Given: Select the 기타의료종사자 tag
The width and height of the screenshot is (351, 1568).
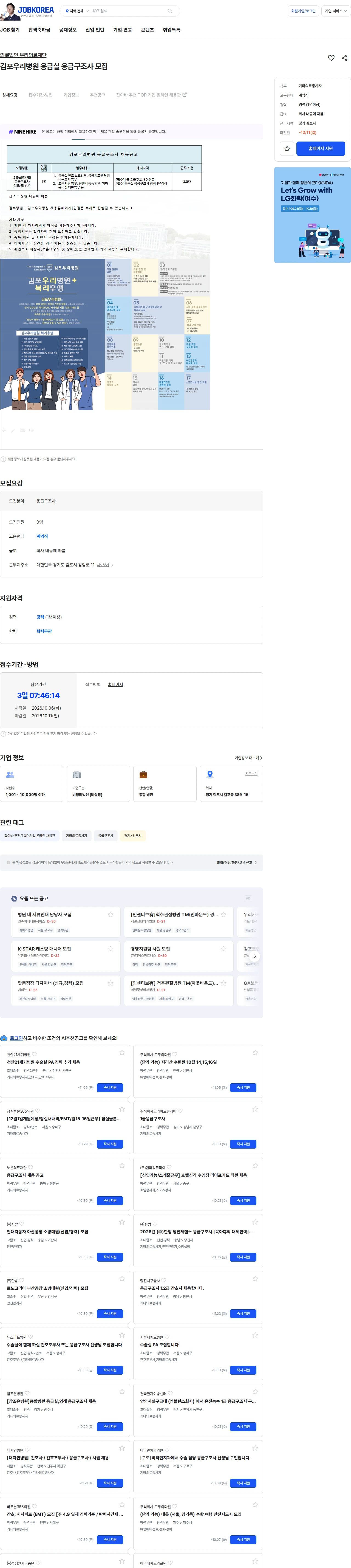Looking at the screenshot, I should (77, 836).
